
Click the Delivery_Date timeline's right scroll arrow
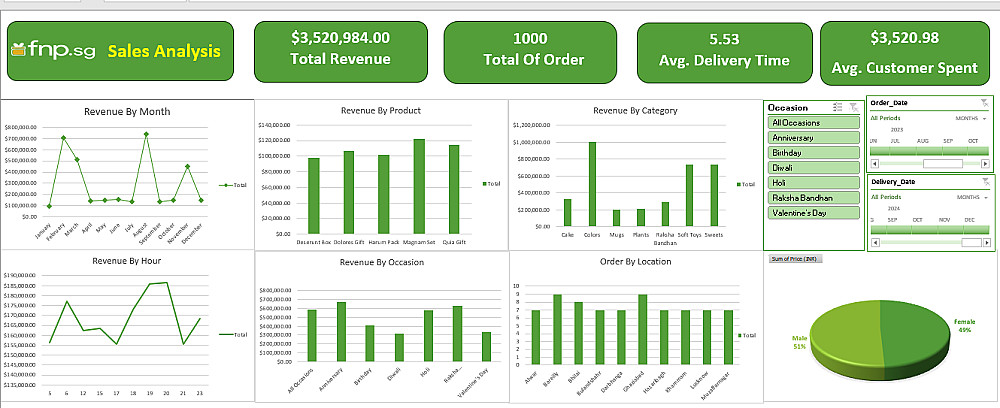987,243
